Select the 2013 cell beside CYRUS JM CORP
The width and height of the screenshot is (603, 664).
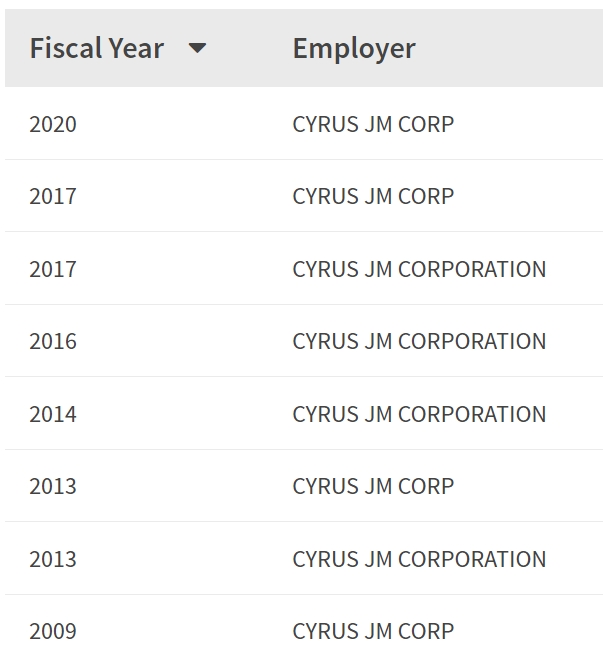pos(53,486)
